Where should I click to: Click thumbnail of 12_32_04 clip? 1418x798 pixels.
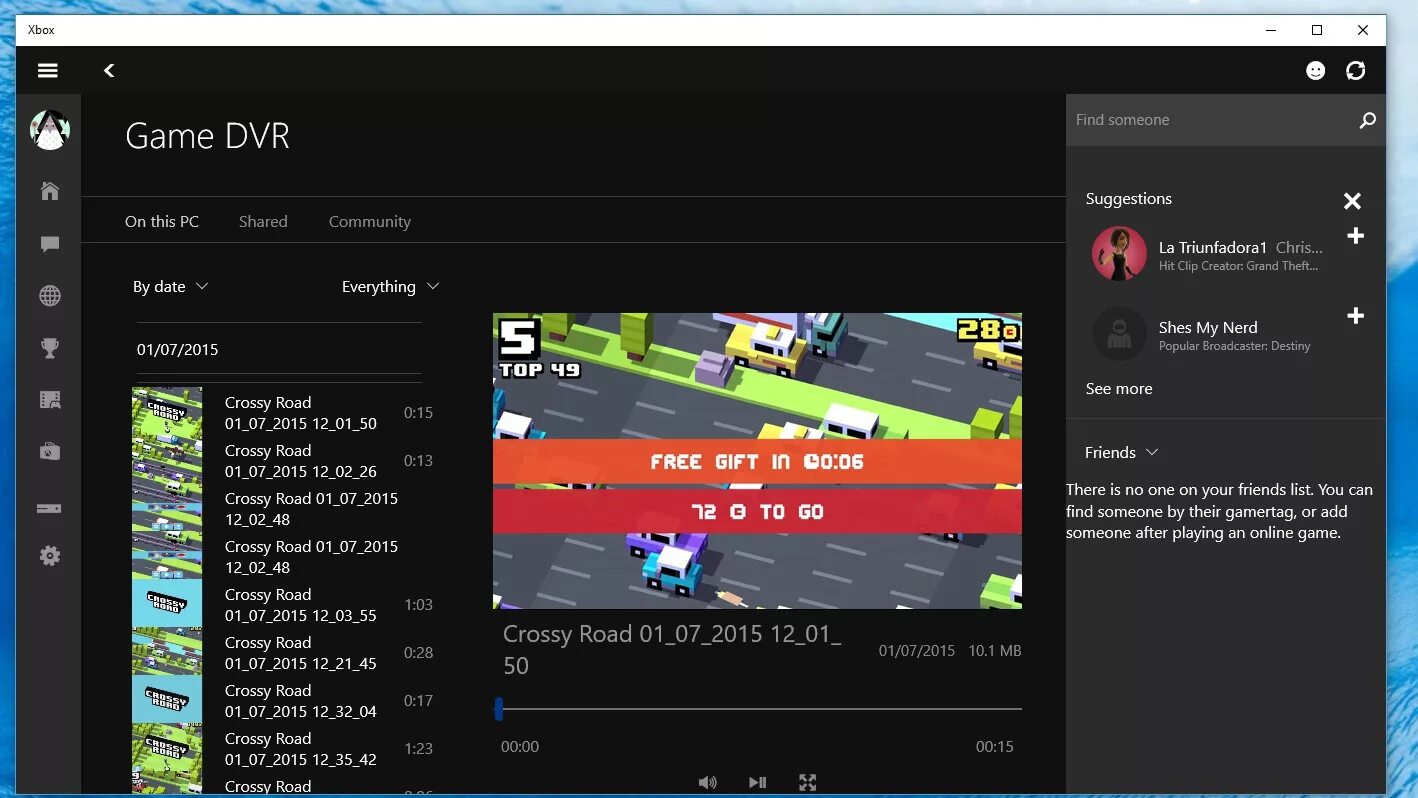click(x=167, y=699)
